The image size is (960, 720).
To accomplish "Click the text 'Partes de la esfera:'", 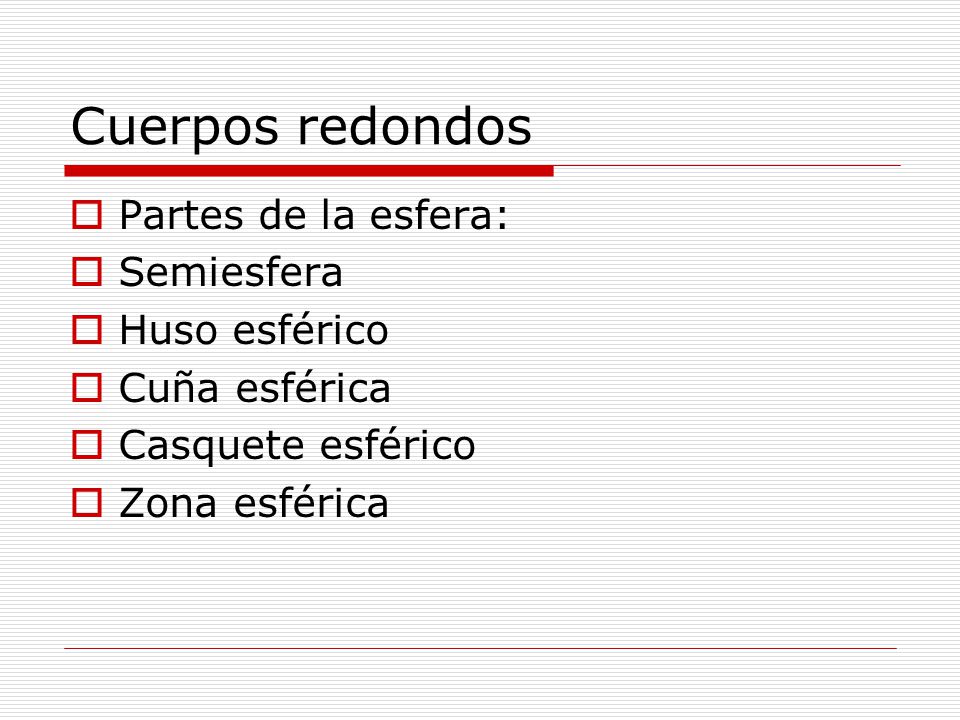I will [313, 215].
